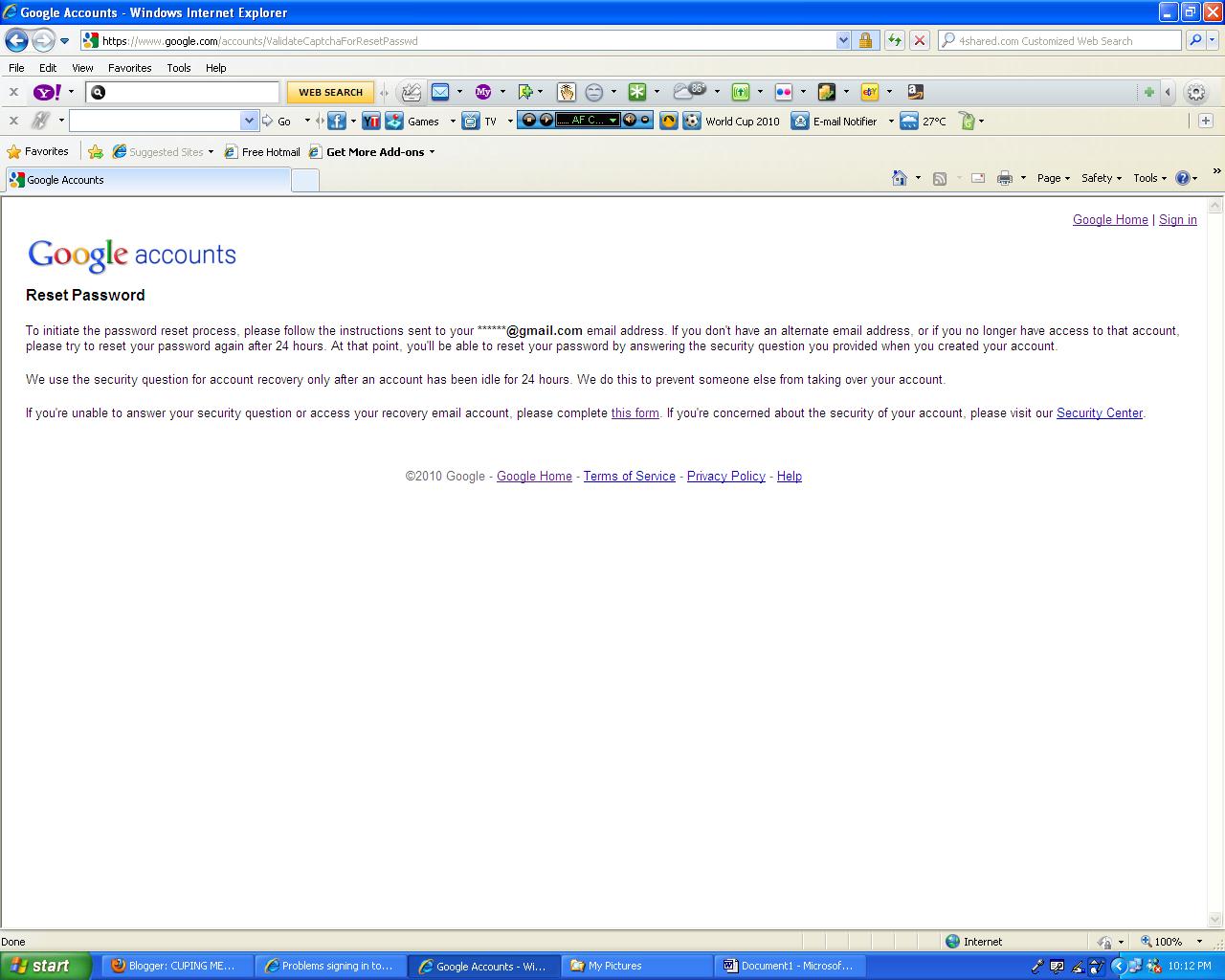Click the IE Back navigation arrow
The image size is (1225, 980).
pyautogui.click(x=16, y=40)
